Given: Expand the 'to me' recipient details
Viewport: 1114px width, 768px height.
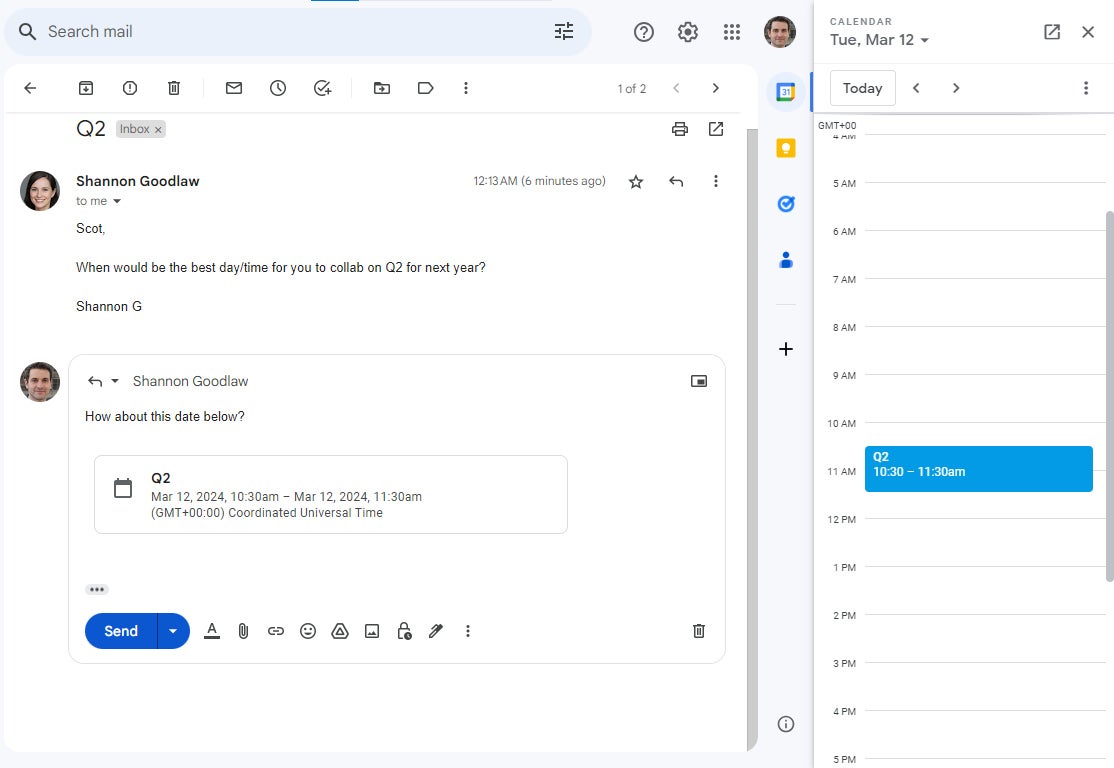Looking at the screenshot, I should [117, 202].
